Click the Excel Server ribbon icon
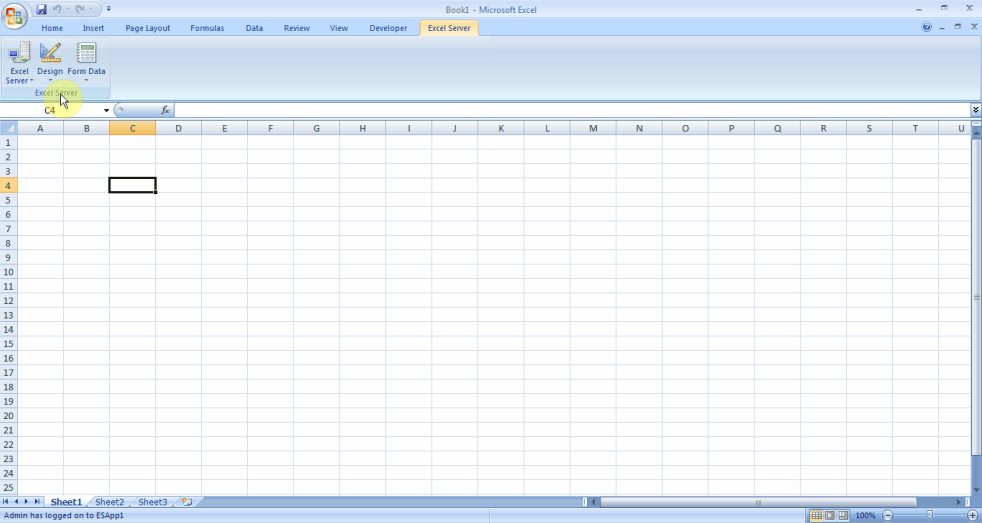Viewport: 982px width, 523px height. coord(19,63)
